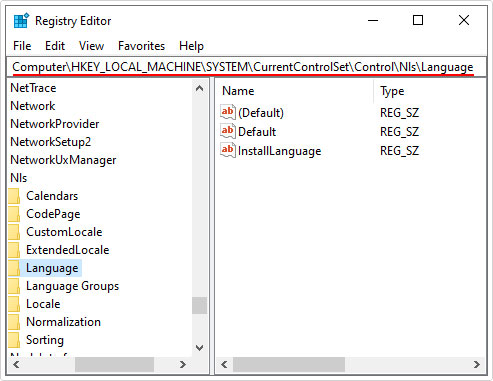The image size is (493, 381).
Task: Click the string icon beside InstallLanguage
Action: tap(228, 150)
